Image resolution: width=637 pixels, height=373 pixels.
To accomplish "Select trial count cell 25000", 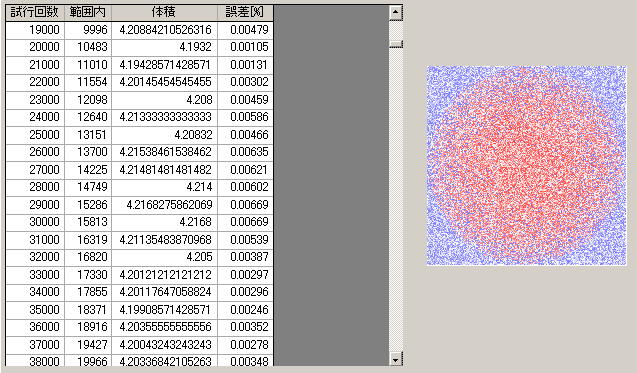I will pyautogui.click(x=35, y=135).
